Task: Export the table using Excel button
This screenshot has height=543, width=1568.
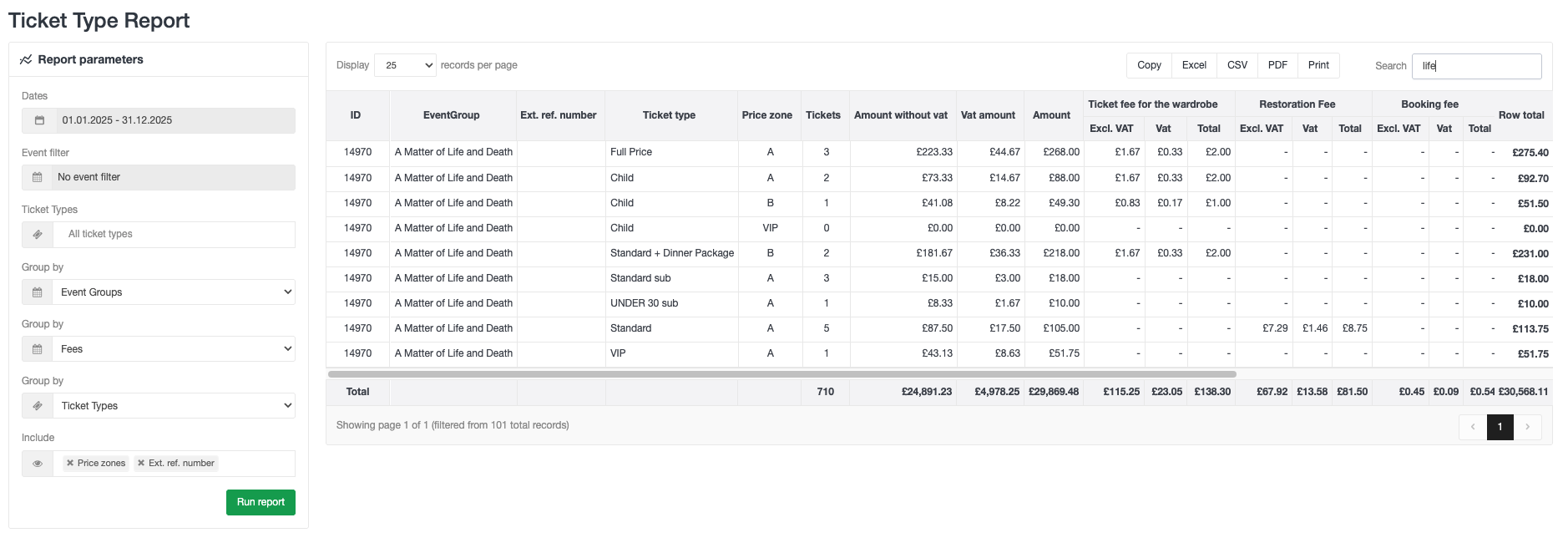Action: click(x=1194, y=65)
